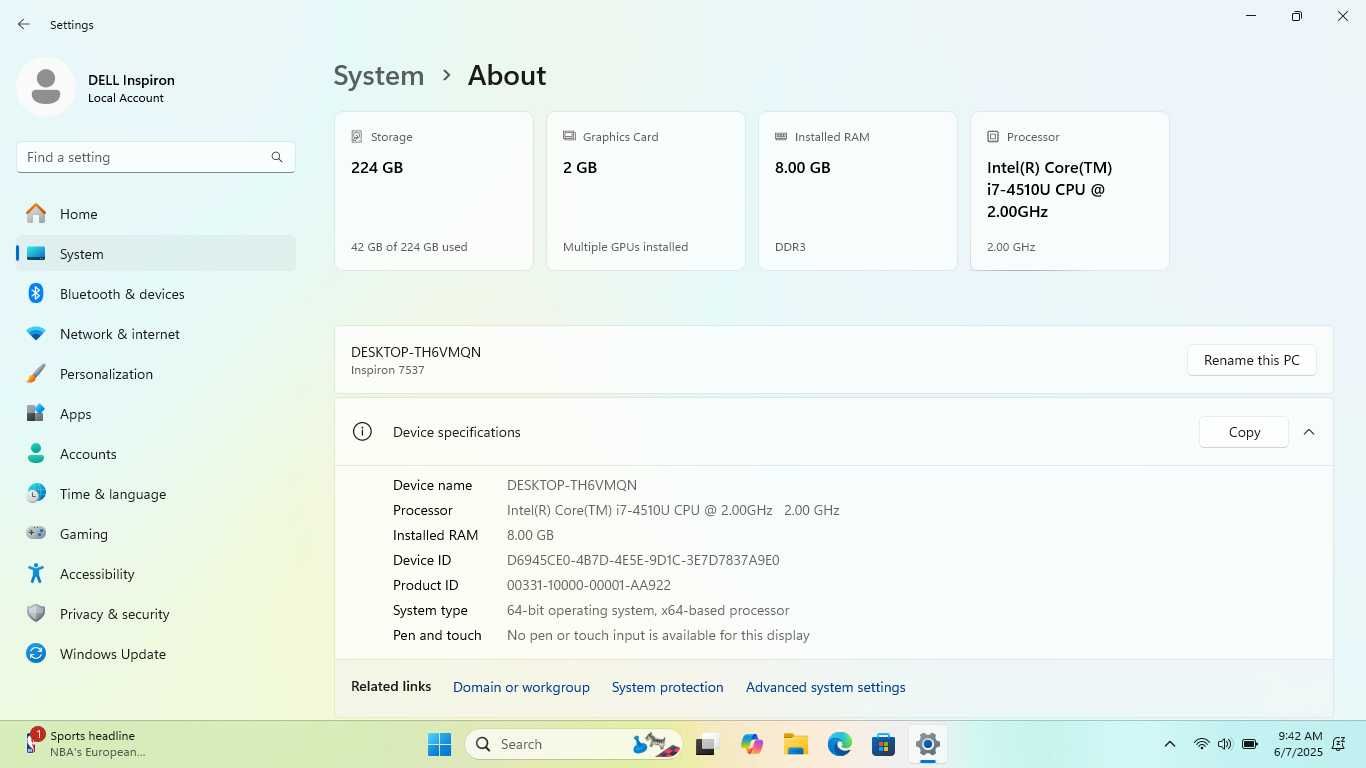Open the System protection link
This screenshot has height=768, width=1366.
[x=667, y=687]
